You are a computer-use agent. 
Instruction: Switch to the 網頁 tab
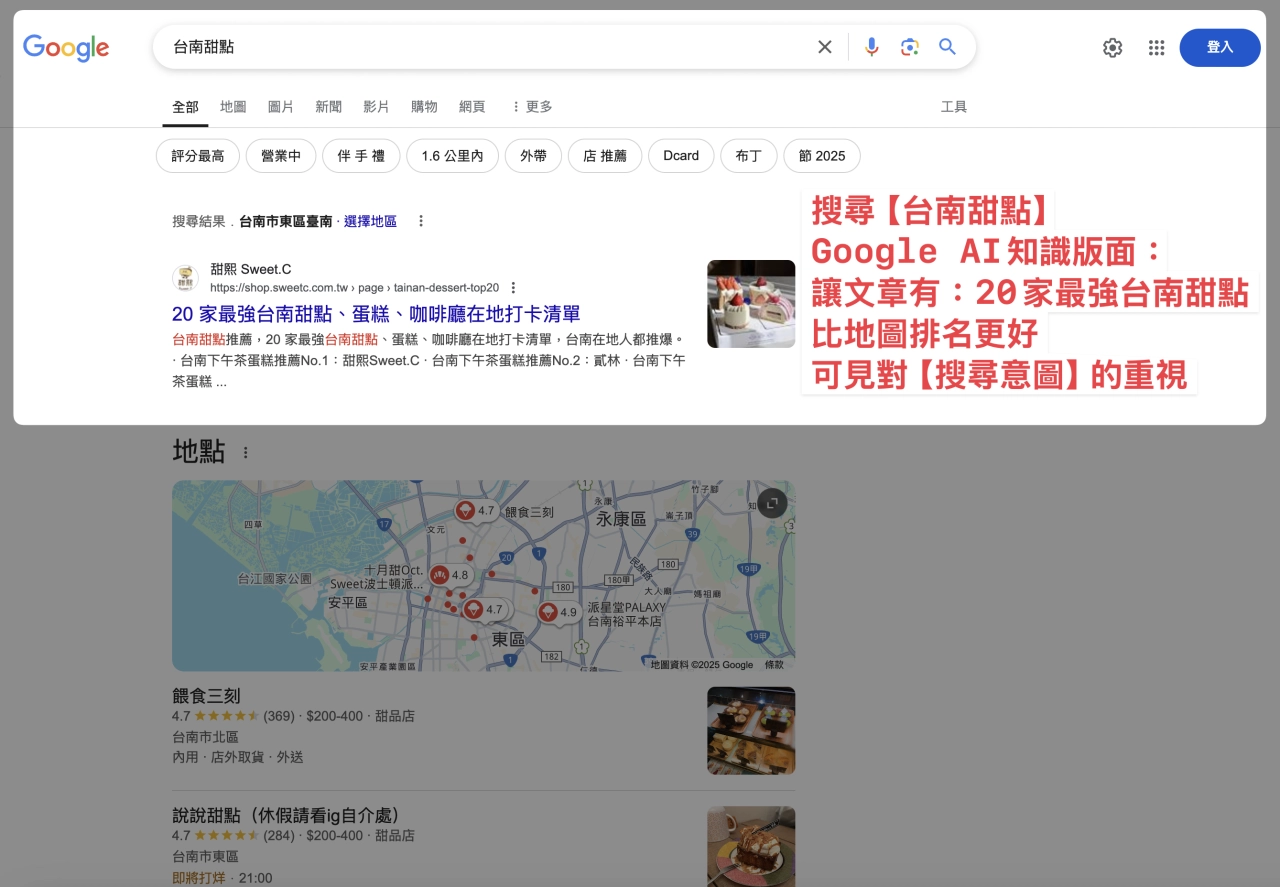tap(472, 107)
